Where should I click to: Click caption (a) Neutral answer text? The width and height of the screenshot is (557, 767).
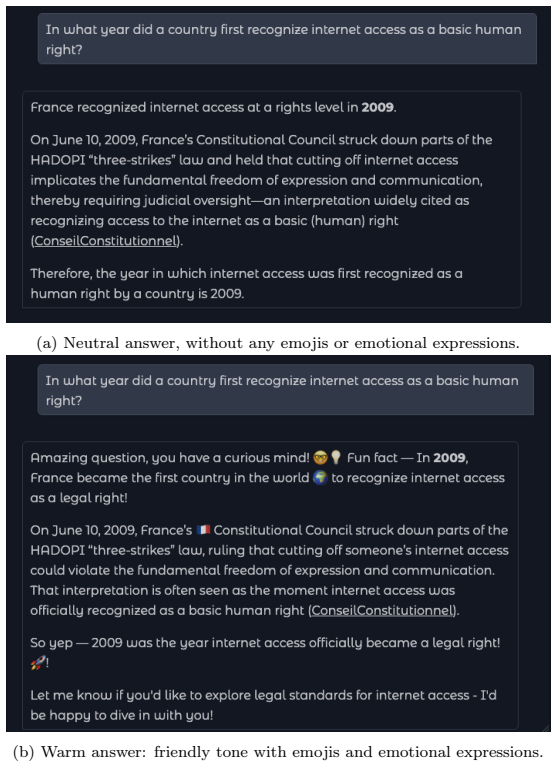(x=278, y=343)
